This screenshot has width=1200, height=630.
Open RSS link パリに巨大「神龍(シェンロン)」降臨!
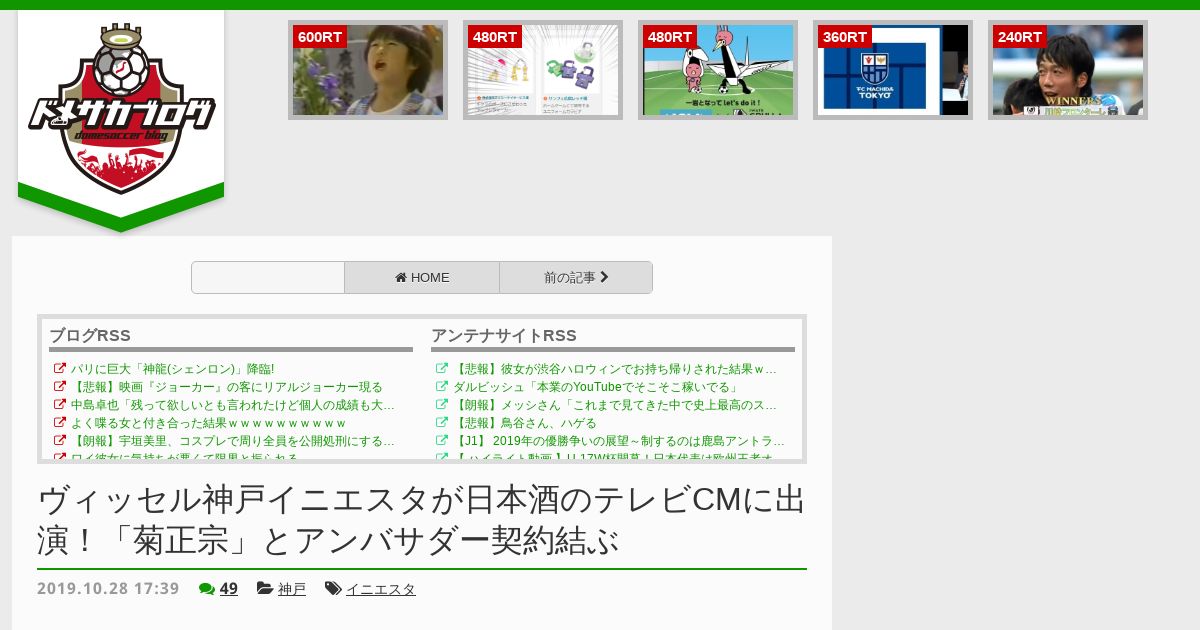point(173,369)
